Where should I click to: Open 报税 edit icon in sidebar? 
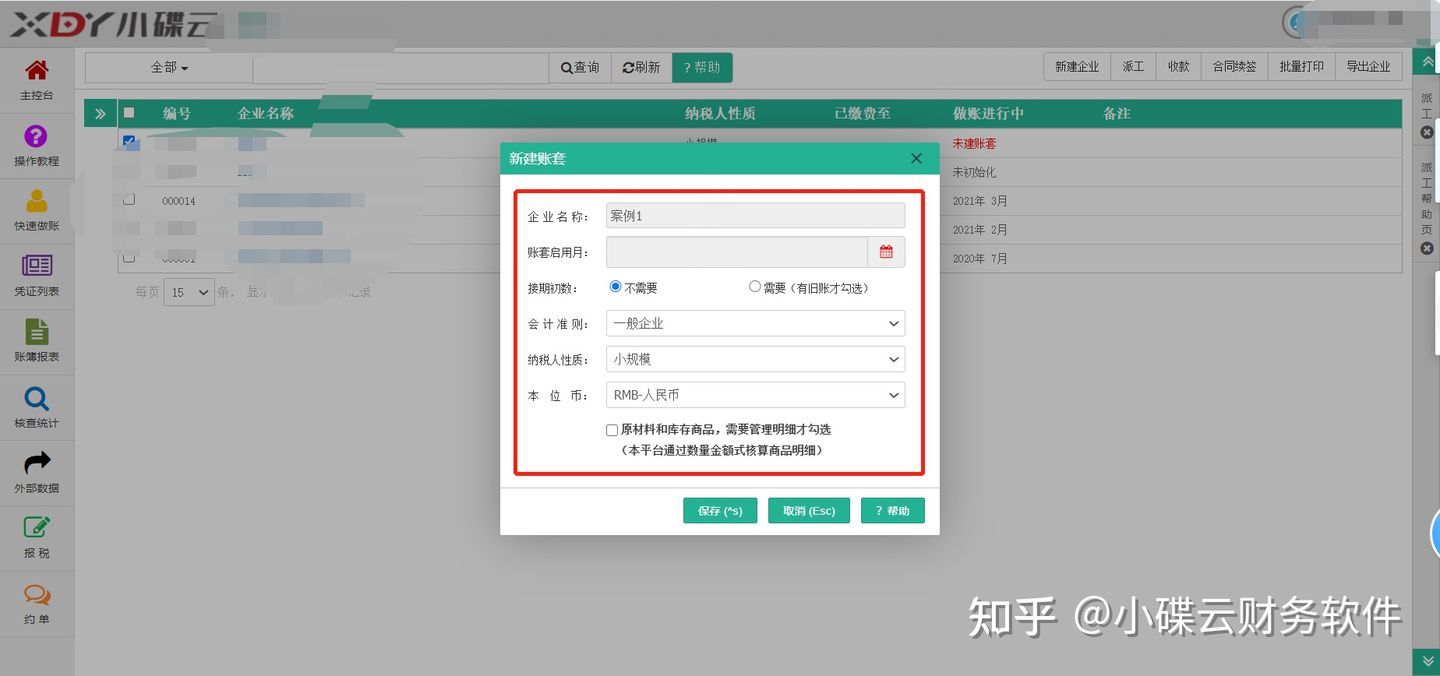pos(37,527)
